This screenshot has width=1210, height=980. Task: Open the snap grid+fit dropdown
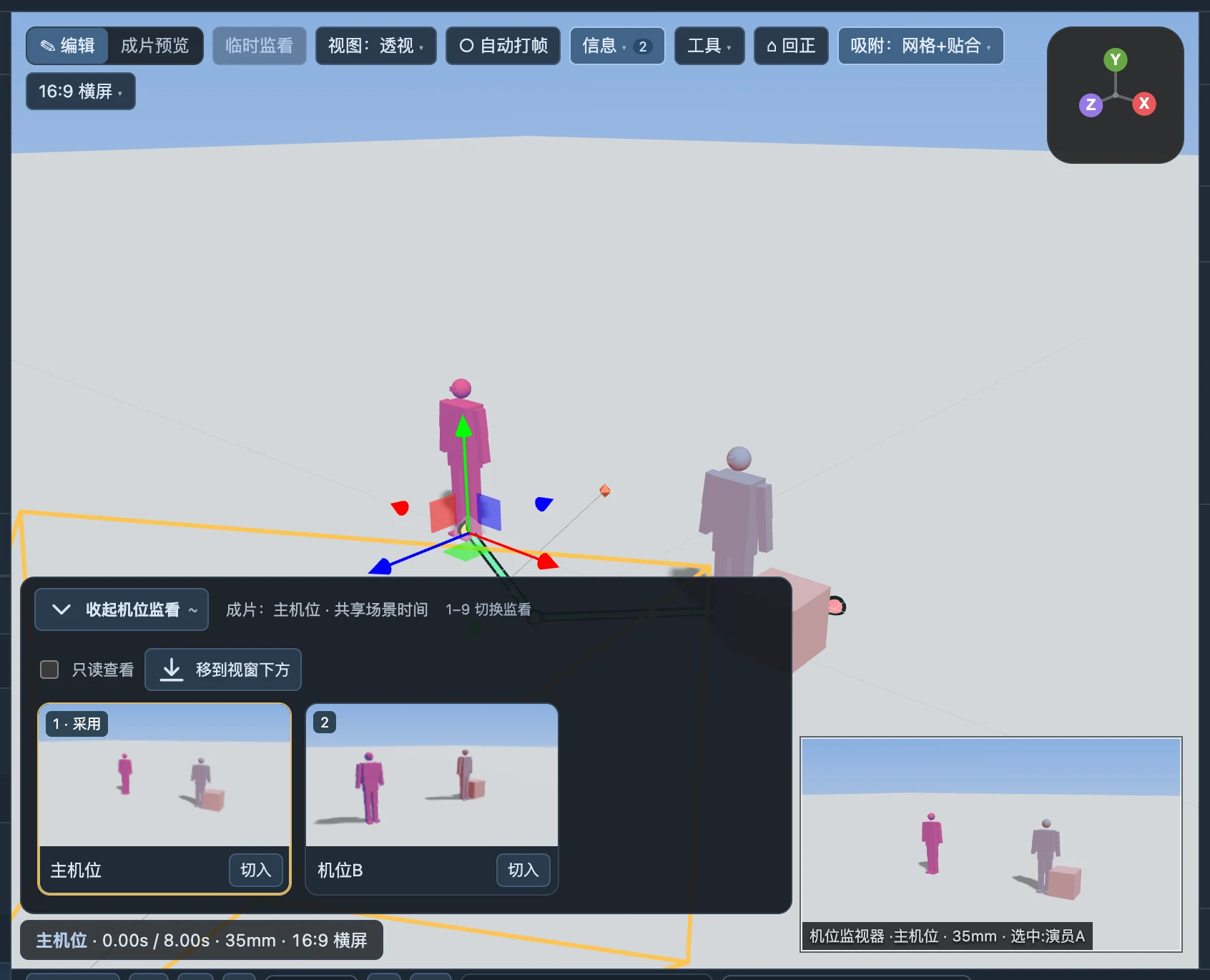920,46
